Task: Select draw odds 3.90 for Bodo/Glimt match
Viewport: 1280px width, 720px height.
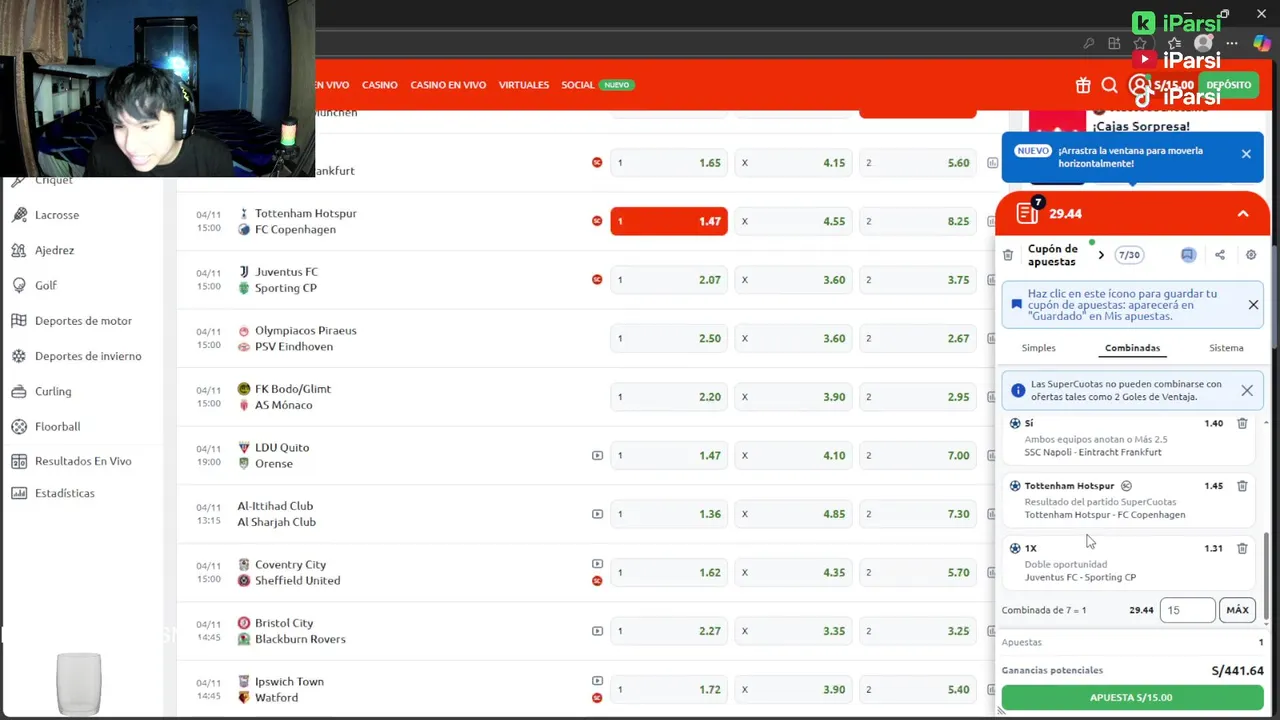Action: pos(793,397)
